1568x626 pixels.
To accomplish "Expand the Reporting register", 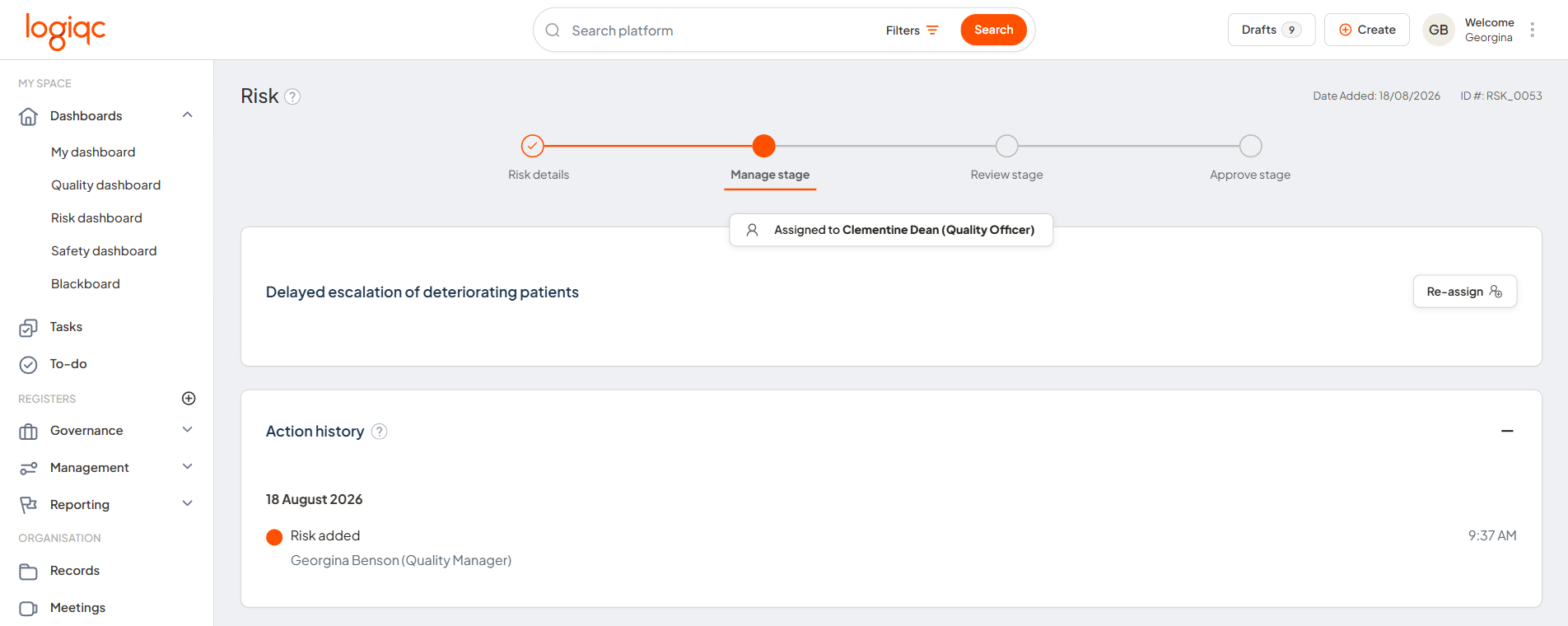I will tap(188, 504).
